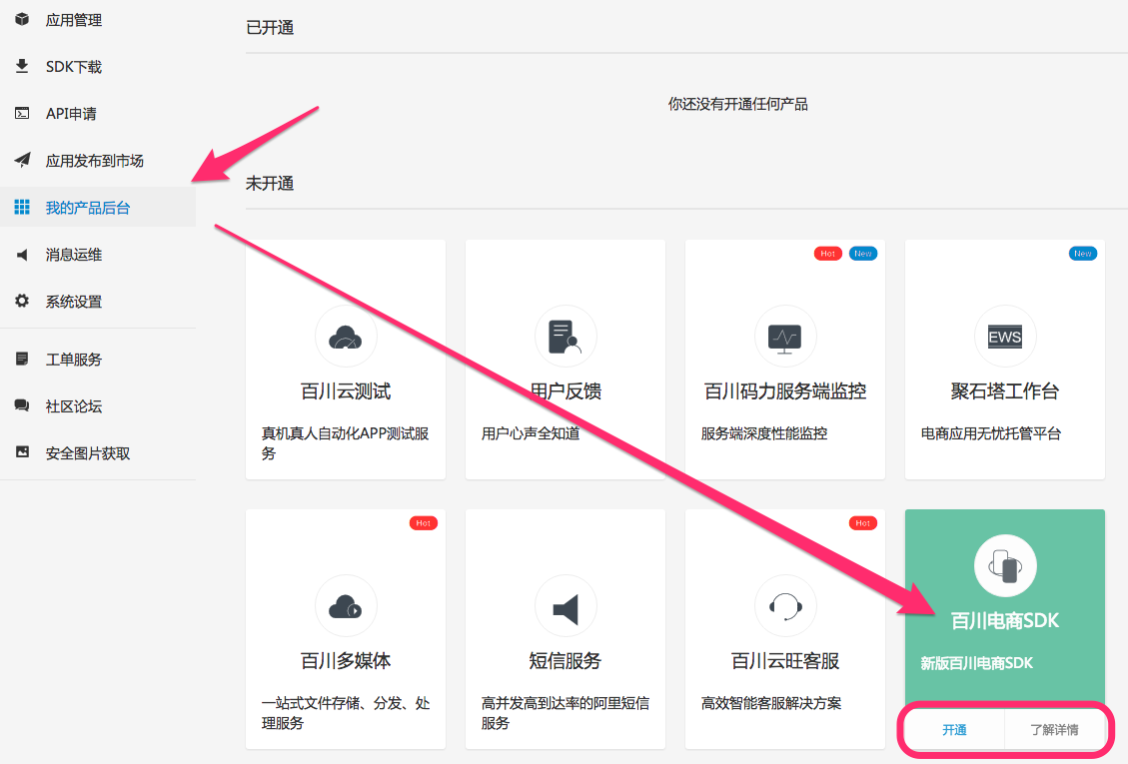Click the download icon beside SDK下载
Screen dimensions: 1128x764
pos(22,66)
